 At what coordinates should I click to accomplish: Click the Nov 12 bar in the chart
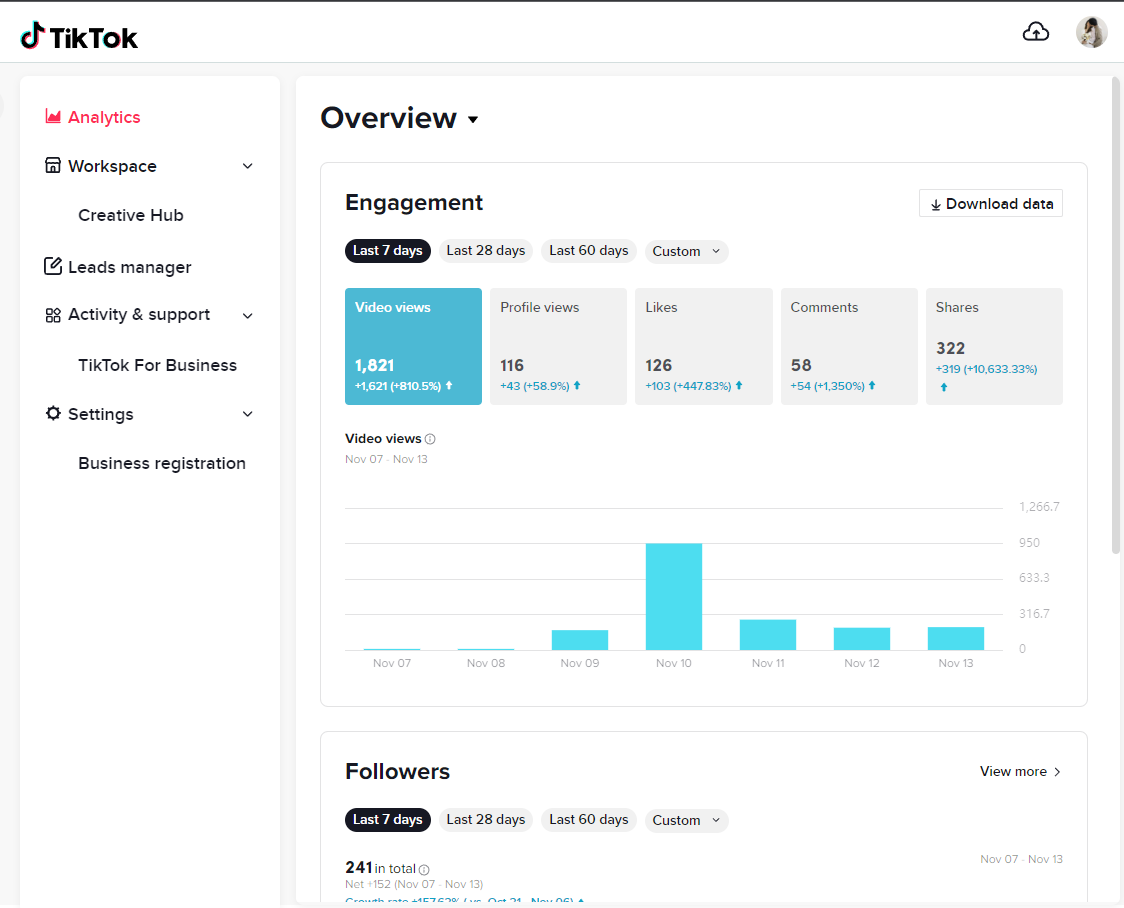point(862,639)
